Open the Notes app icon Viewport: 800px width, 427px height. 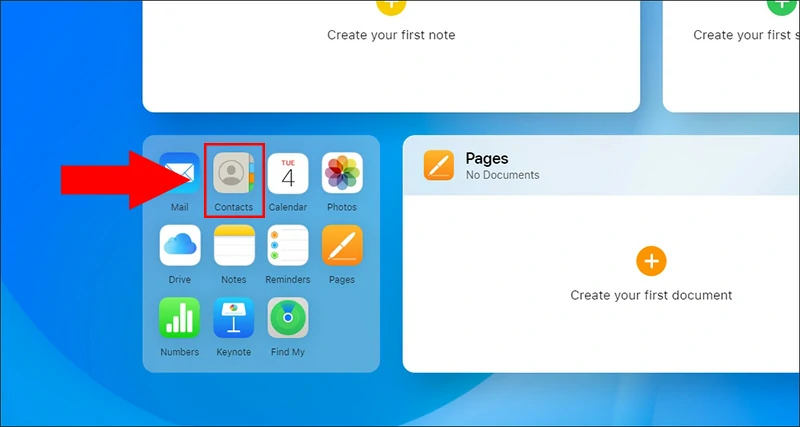(234, 245)
